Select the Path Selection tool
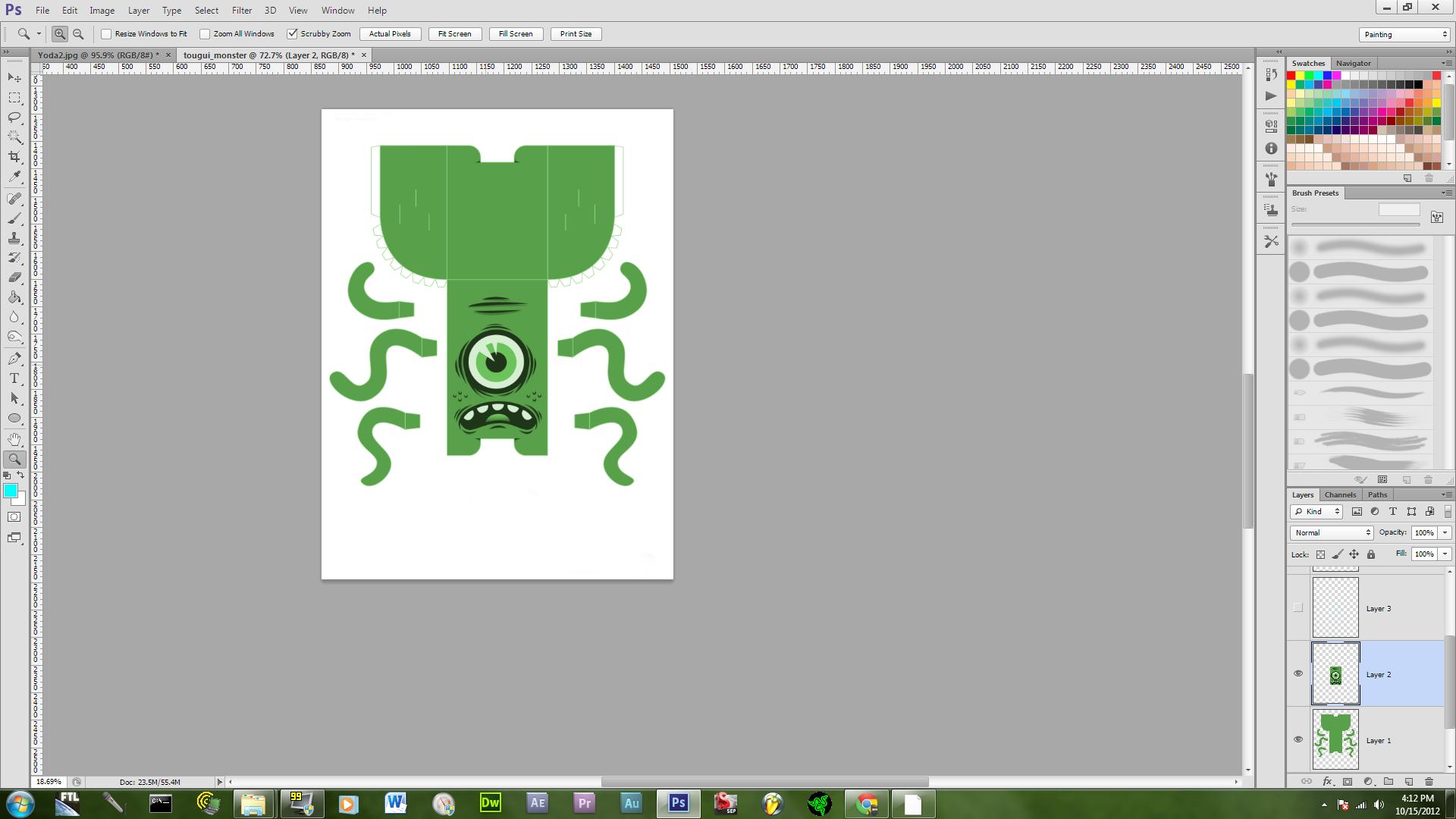This screenshot has width=1456, height=819. 14,398
